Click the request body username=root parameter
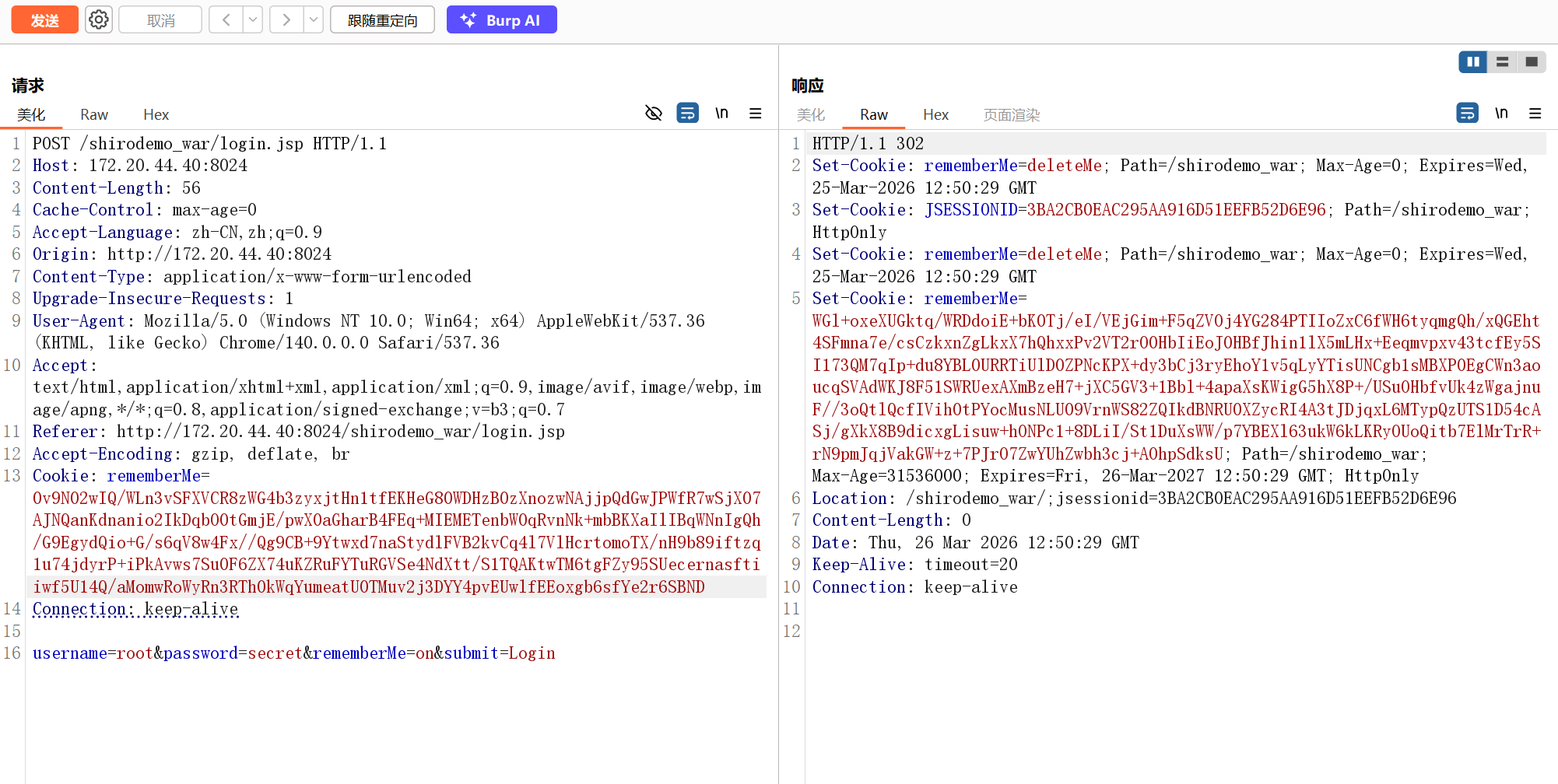1558x784 pixels. click(x=93, y=653)
